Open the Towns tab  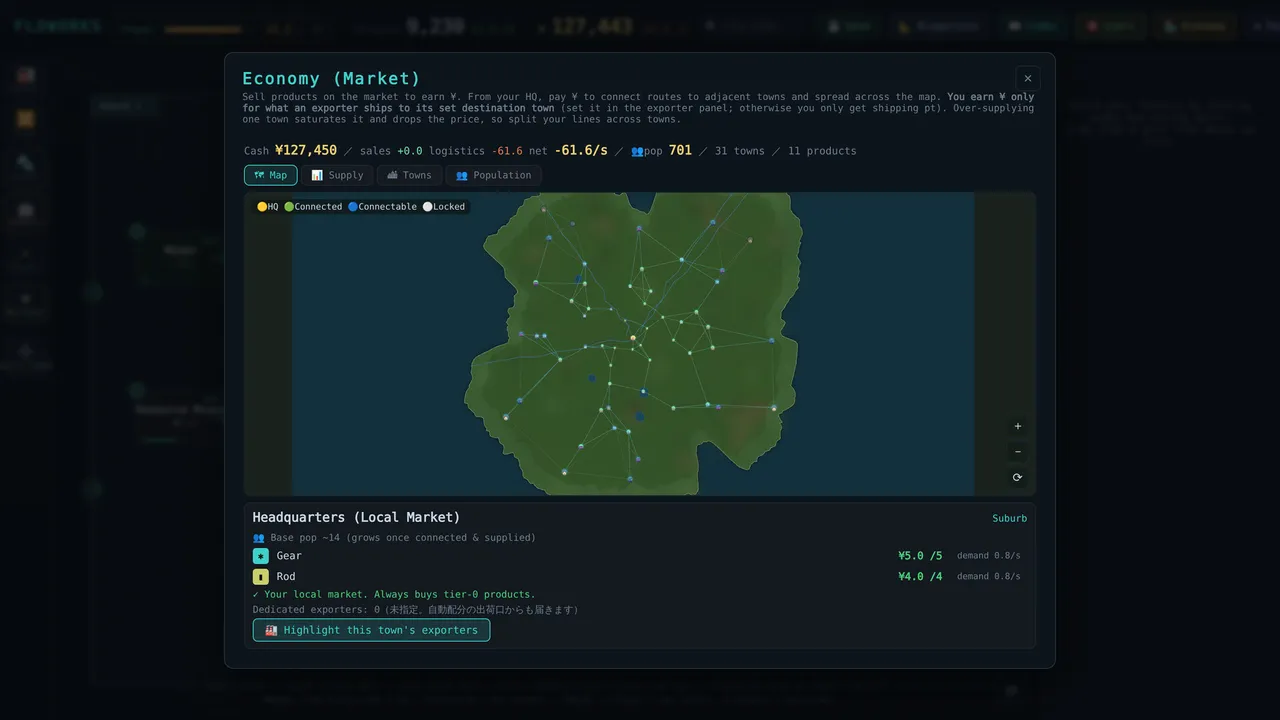point(409,175)
